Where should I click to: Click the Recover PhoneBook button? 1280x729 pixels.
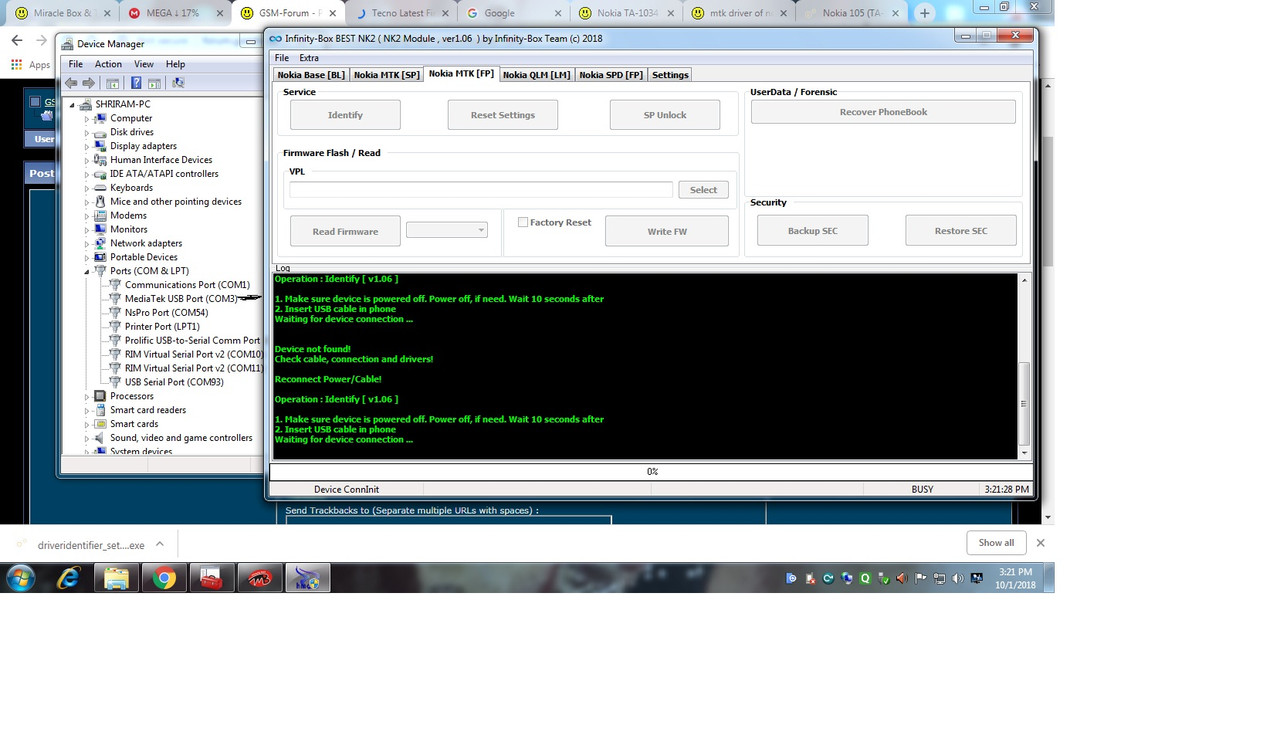click(883, 112)
